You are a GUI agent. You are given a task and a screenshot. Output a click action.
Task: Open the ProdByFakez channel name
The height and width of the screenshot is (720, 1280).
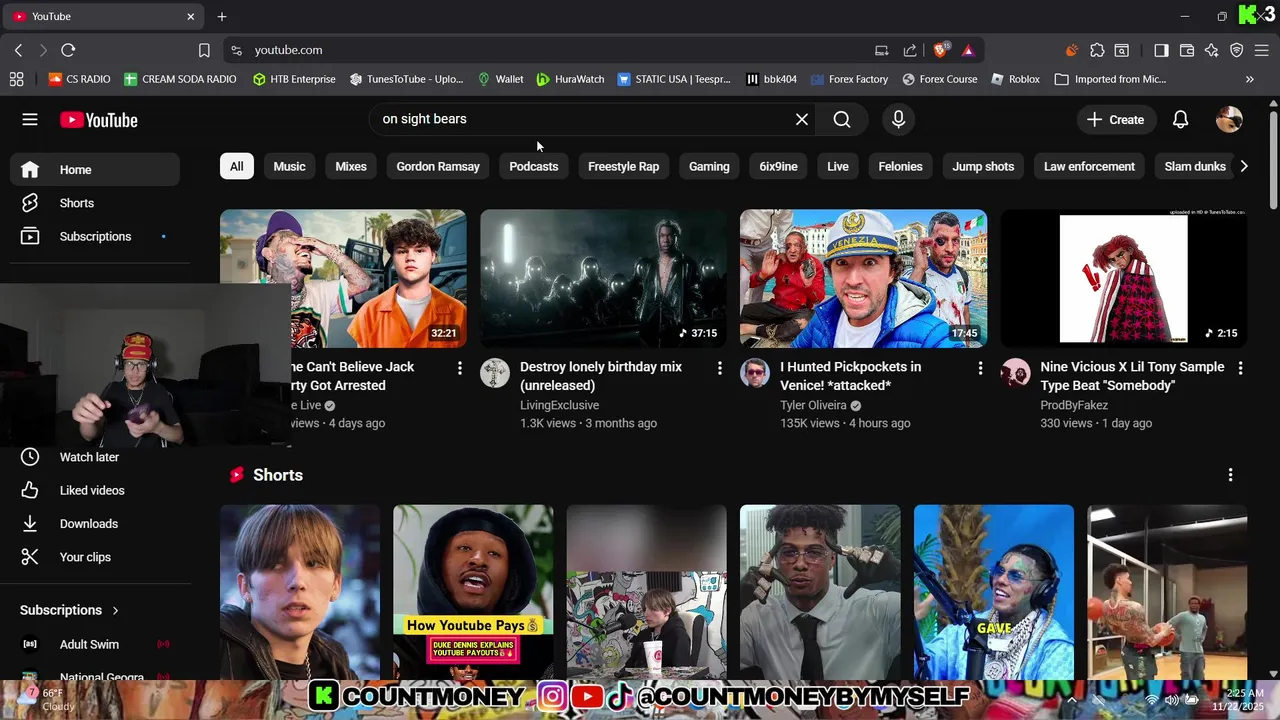coord(1074,405)
